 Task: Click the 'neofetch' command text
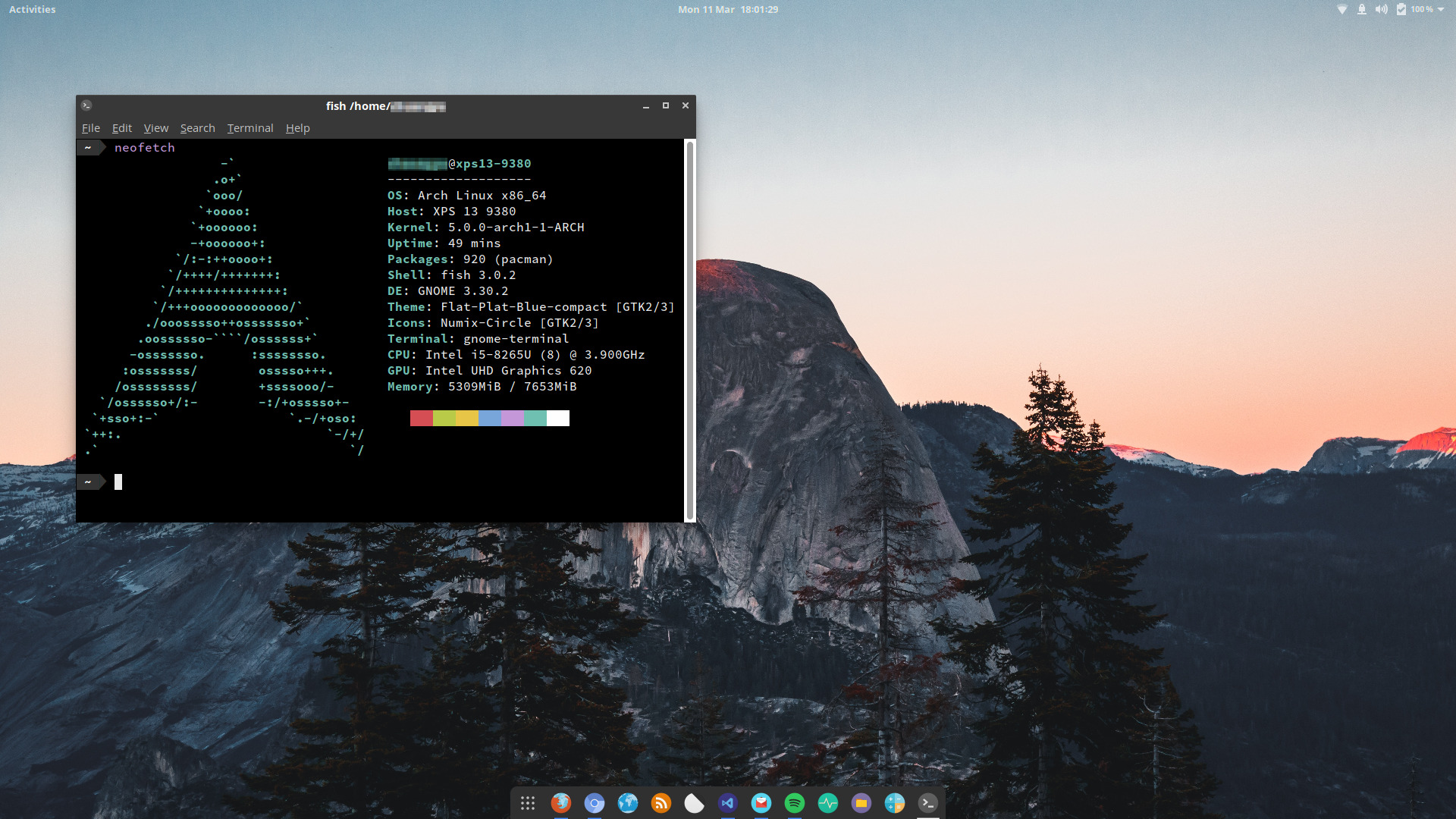click(144, 148)
